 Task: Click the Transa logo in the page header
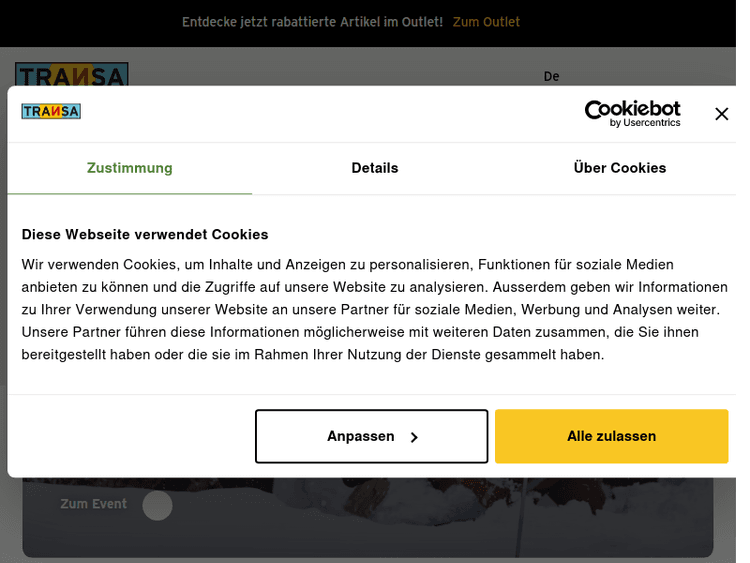pyautogui.click(x=72, y=75)
